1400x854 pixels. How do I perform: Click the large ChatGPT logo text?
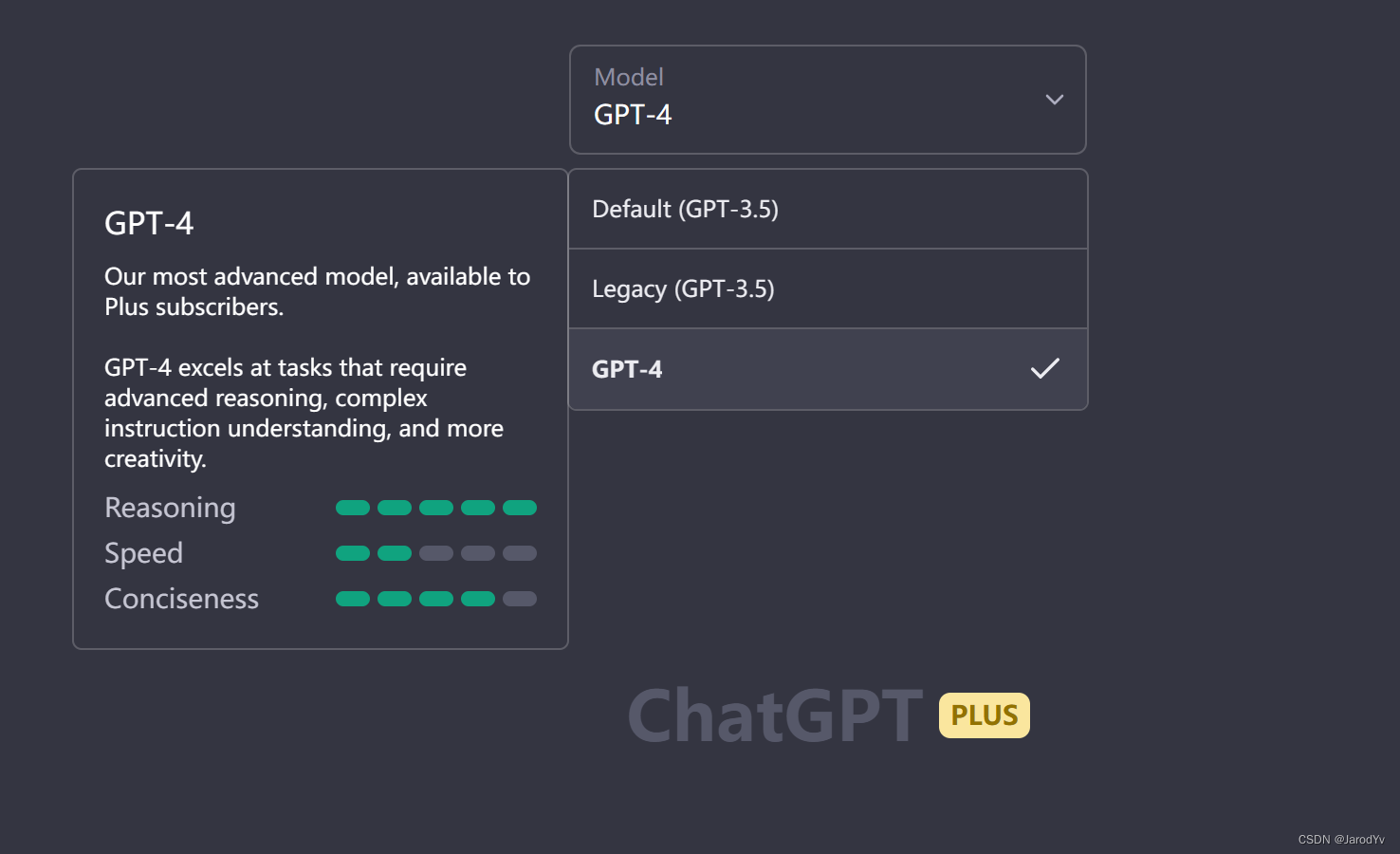click(x=775, y=715)
